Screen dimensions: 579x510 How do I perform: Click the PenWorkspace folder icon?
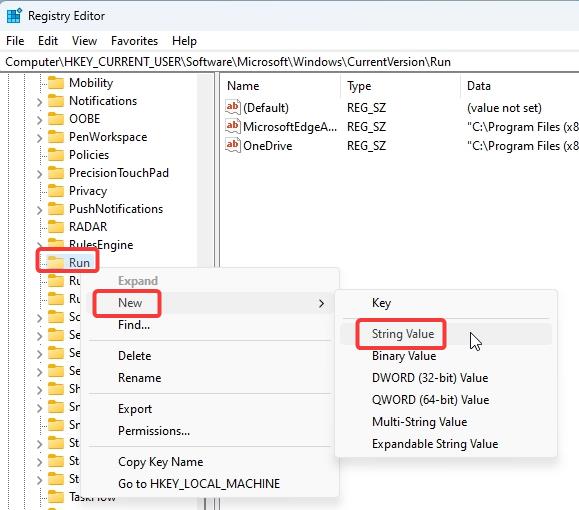(x=56, y=137)
